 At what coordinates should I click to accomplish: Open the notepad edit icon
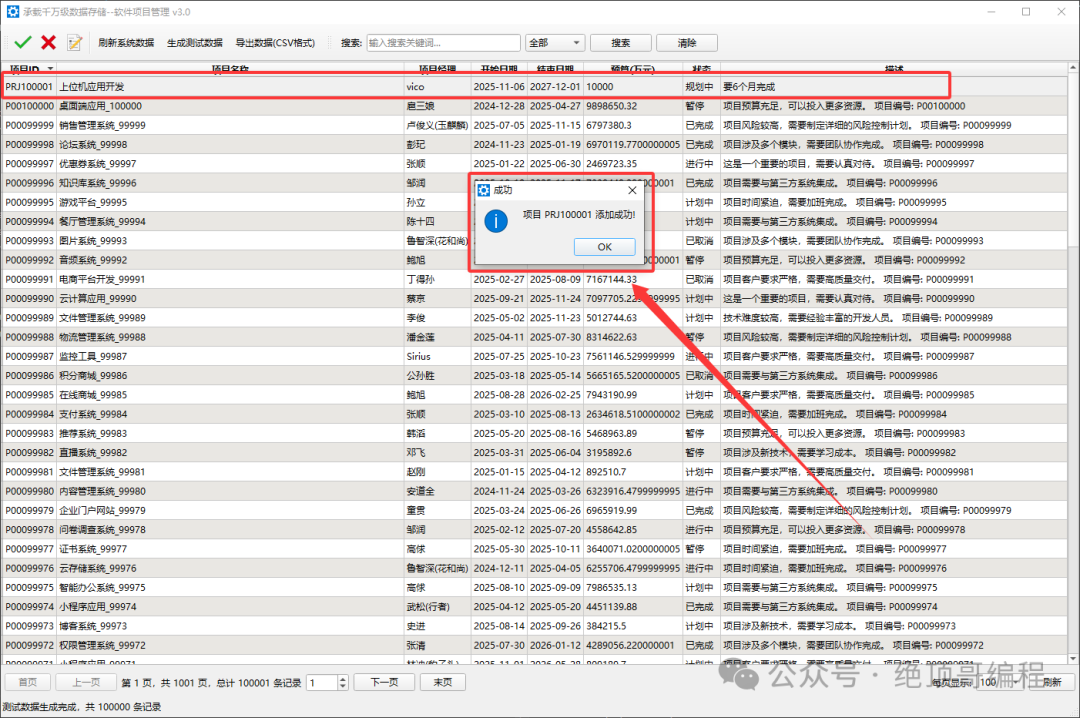[74, 43]
